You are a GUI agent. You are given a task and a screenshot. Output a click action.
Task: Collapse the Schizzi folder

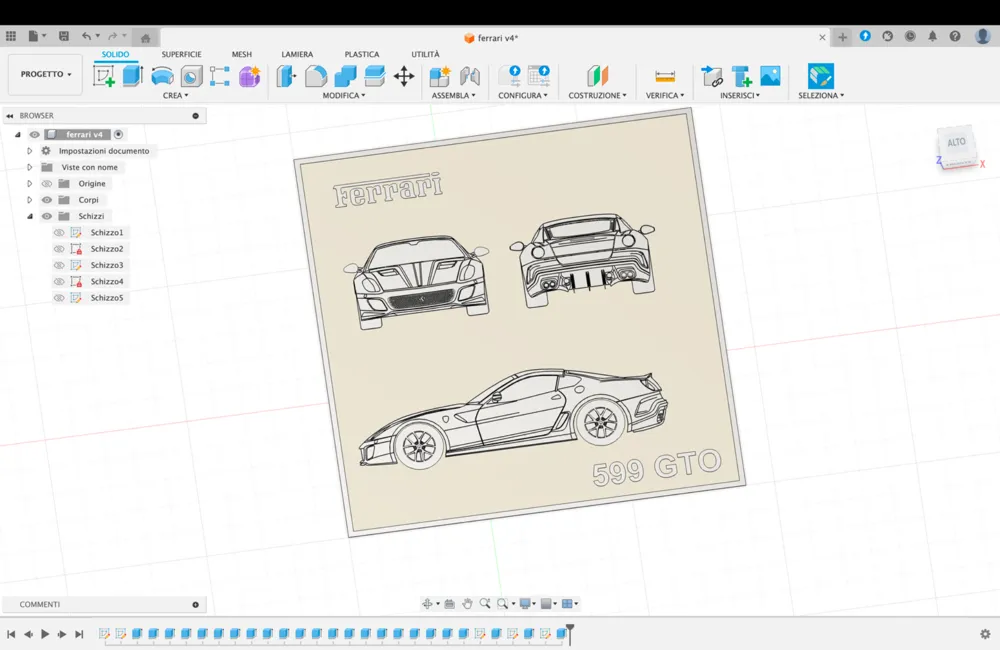(x=29, y=216)
